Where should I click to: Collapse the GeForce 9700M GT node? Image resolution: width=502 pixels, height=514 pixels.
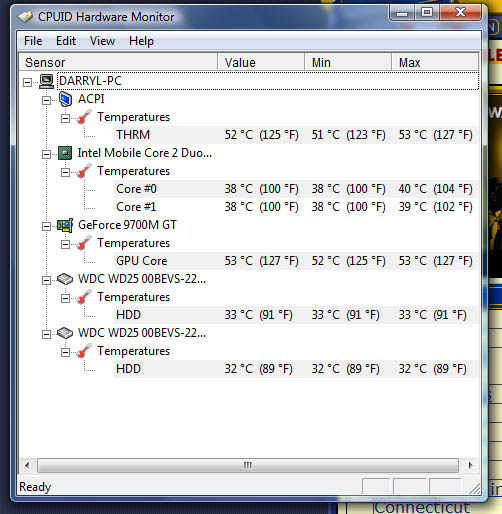coord(47,226)
